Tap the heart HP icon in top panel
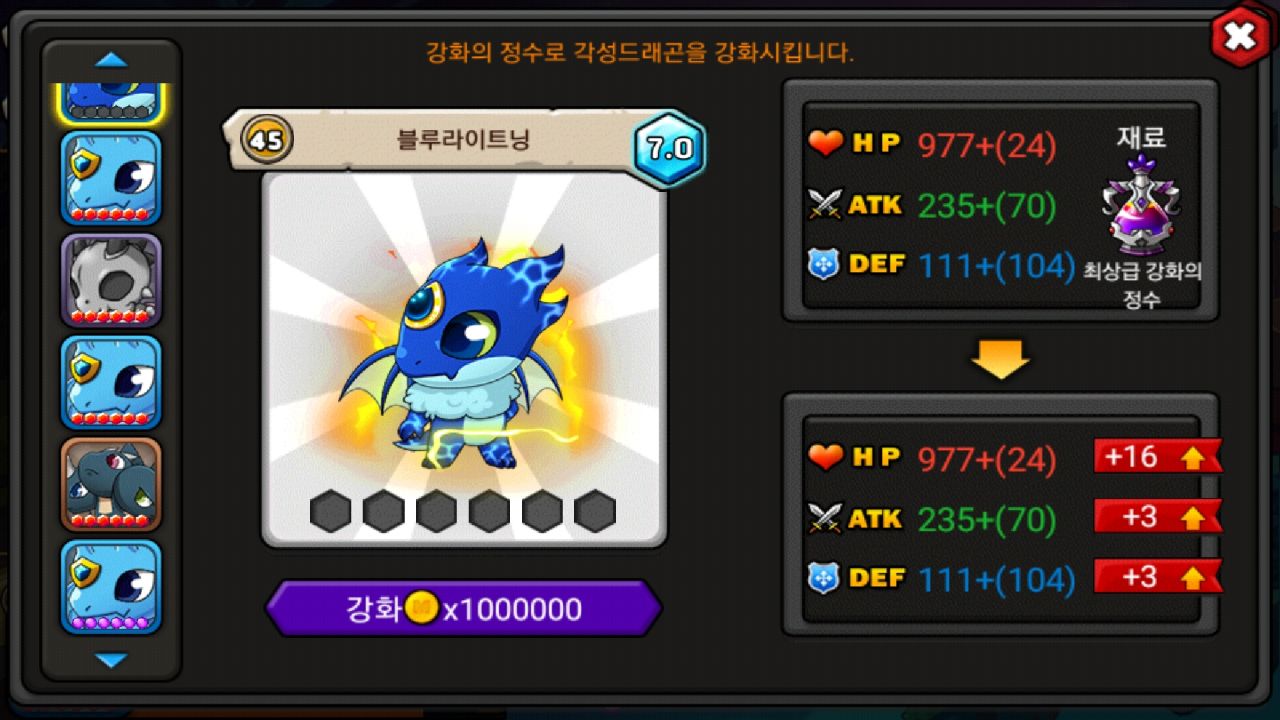Screen dimensions: 1280x720 [826, 145]
